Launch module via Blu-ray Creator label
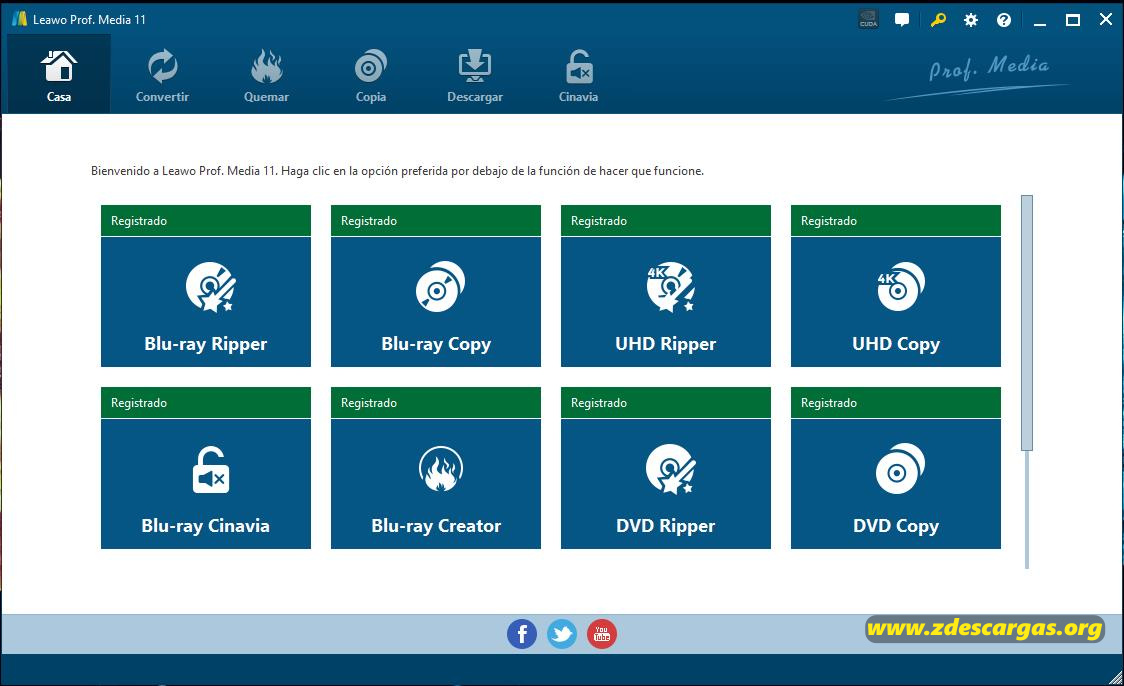This screenshot has height=686, width=1124. click(x=436, y=526)
